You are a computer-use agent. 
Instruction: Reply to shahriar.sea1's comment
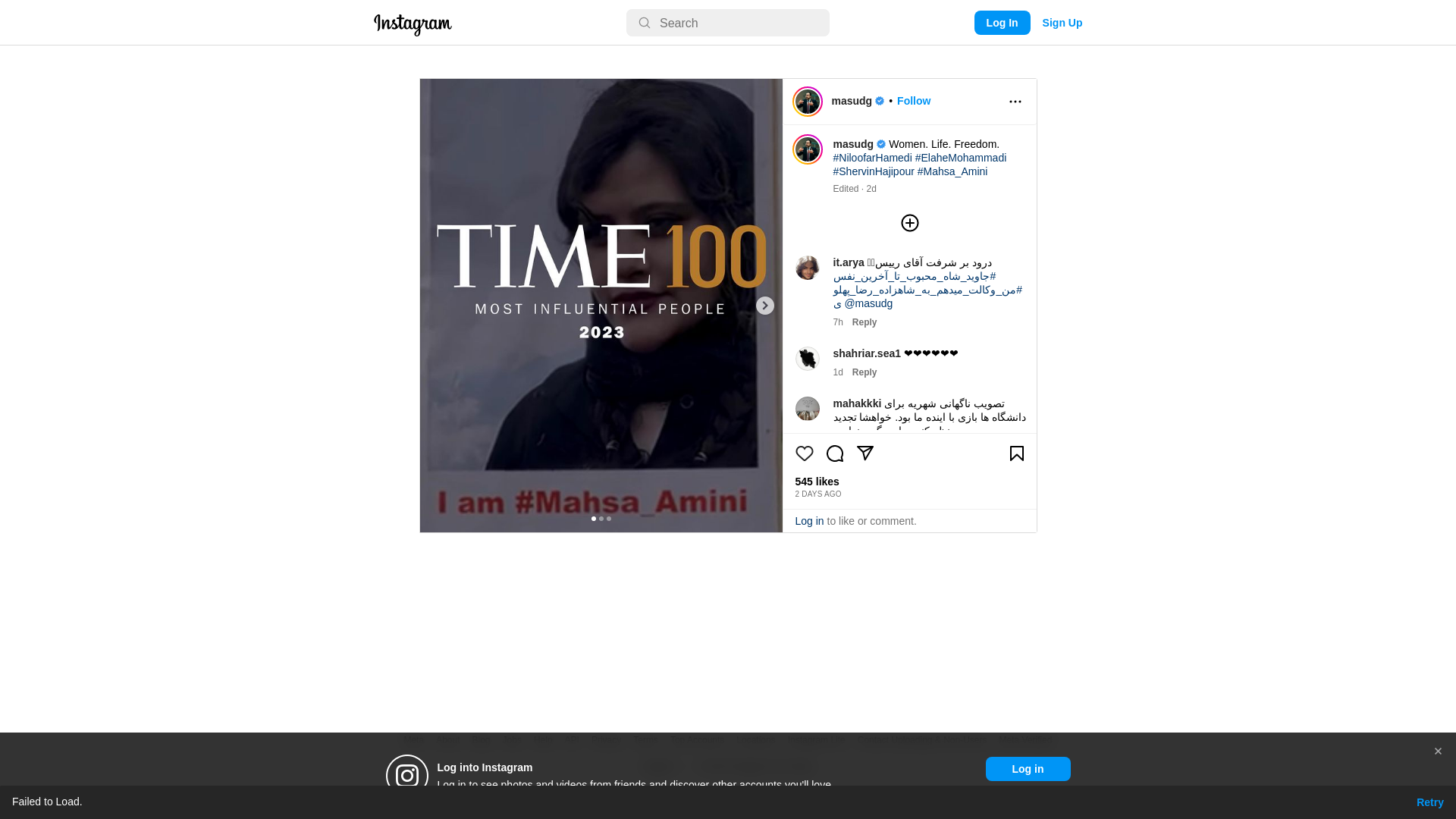point(864,372)
